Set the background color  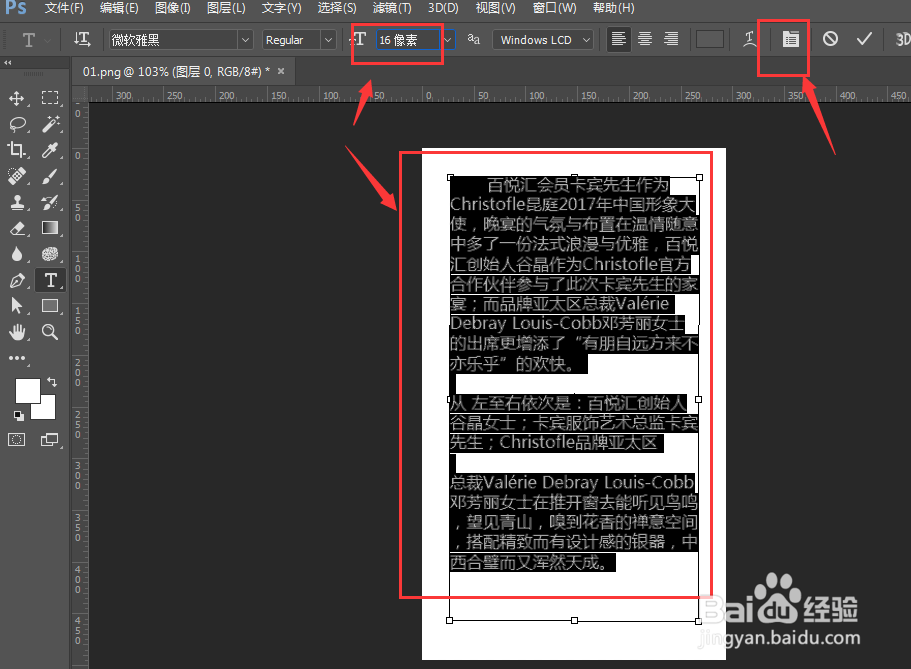46,410
